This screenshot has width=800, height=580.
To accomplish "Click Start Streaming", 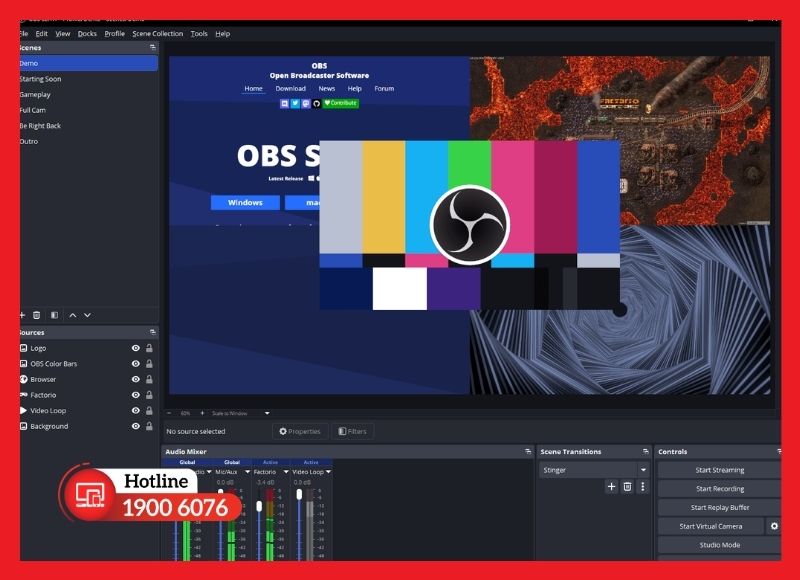I will point(719,470).
